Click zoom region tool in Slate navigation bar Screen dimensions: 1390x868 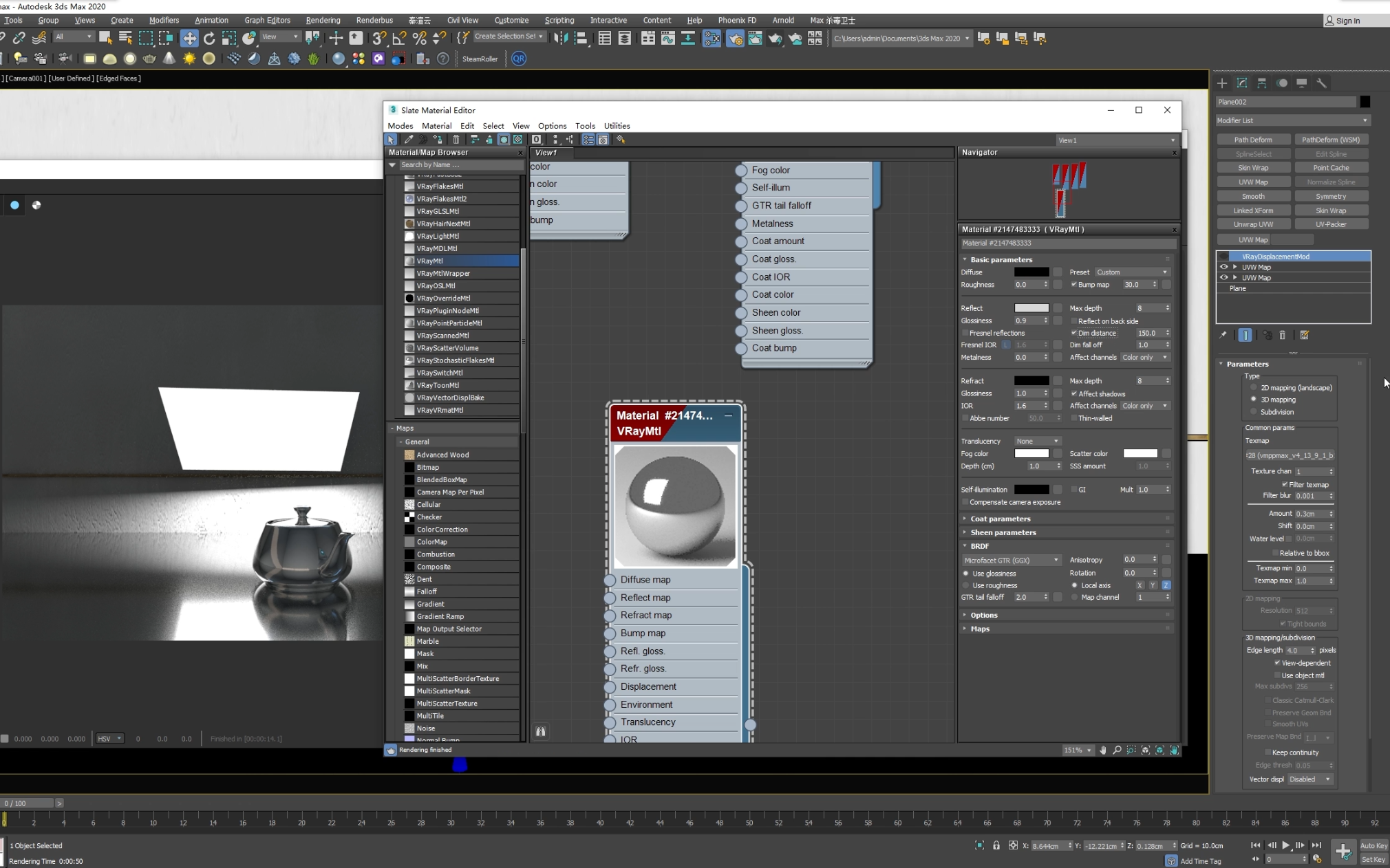[1131, 750]
